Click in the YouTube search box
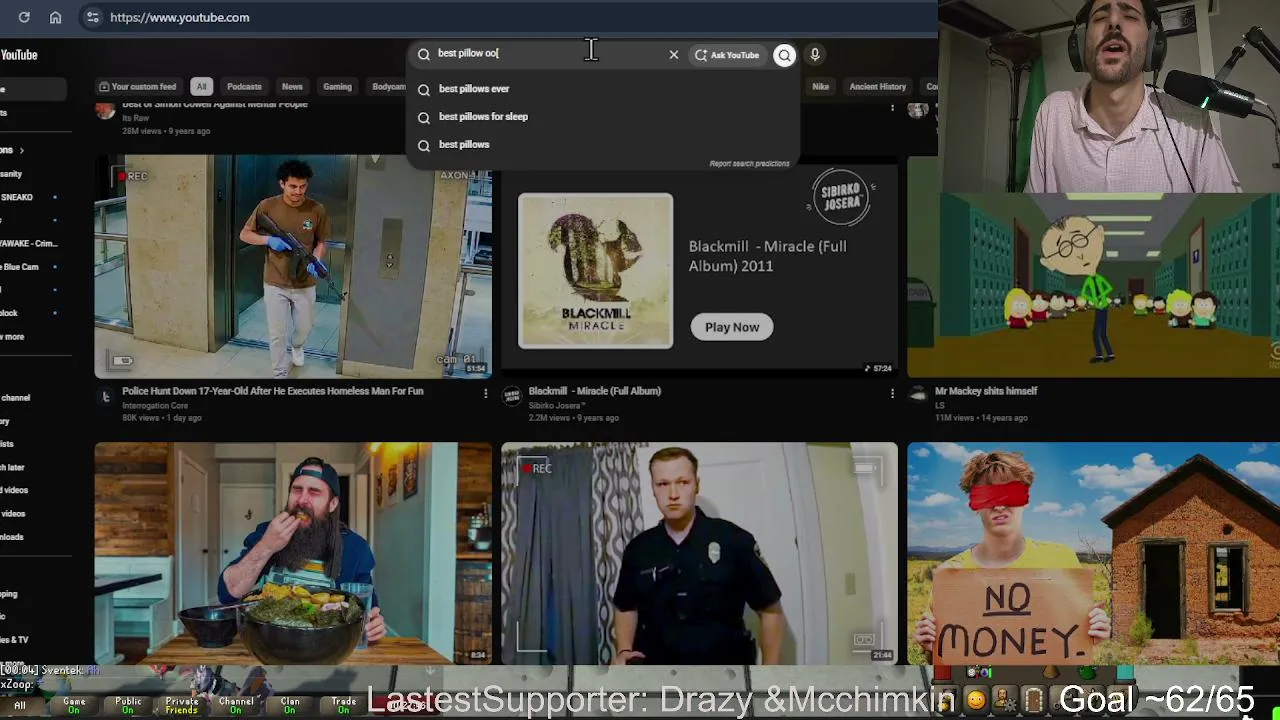Image resolution: width=1280 pixels, height=720 pixels. point(545,54)
